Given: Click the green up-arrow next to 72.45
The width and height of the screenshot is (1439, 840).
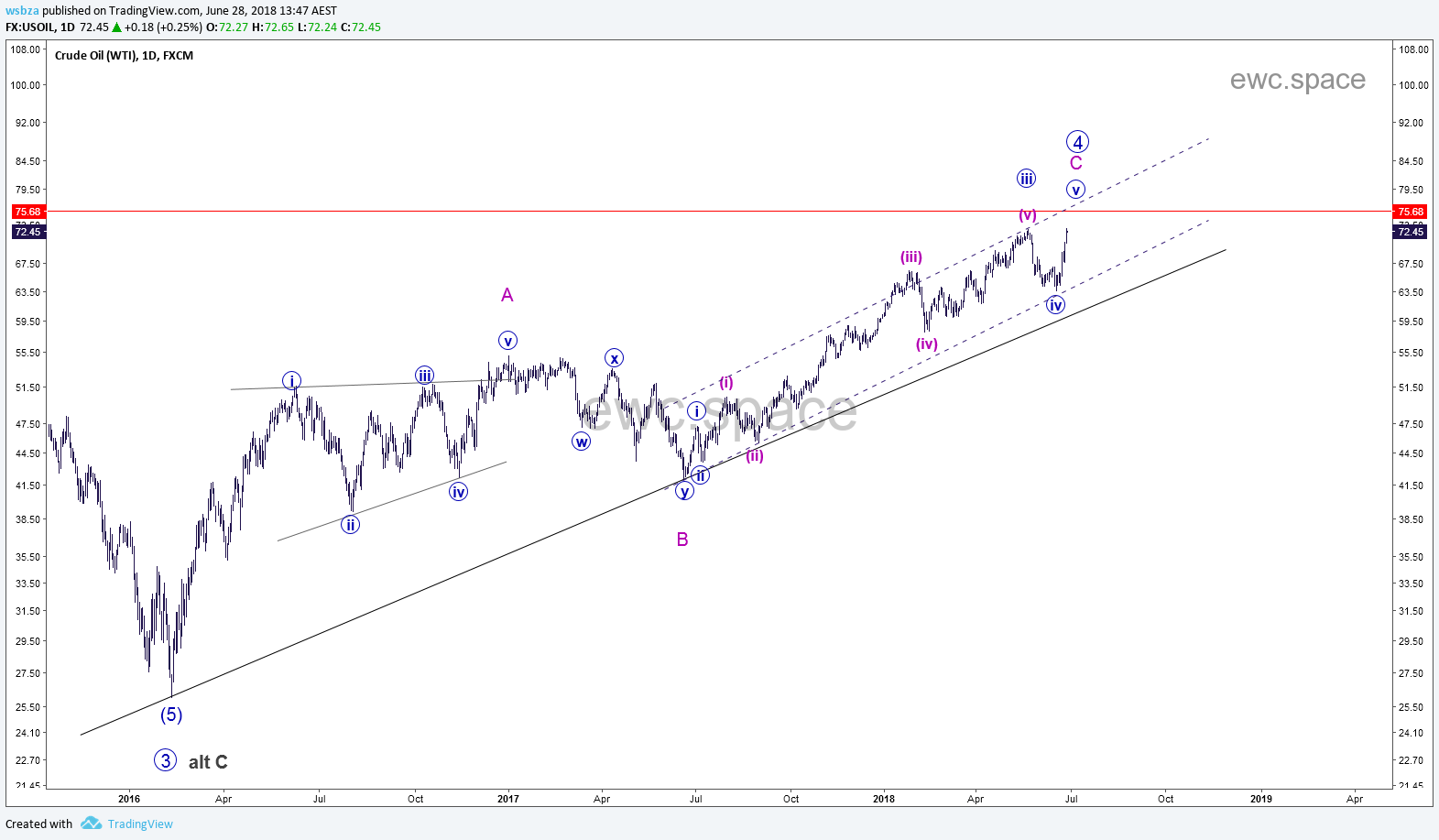Looking at the screenshot, I should (x=116, y=27).
